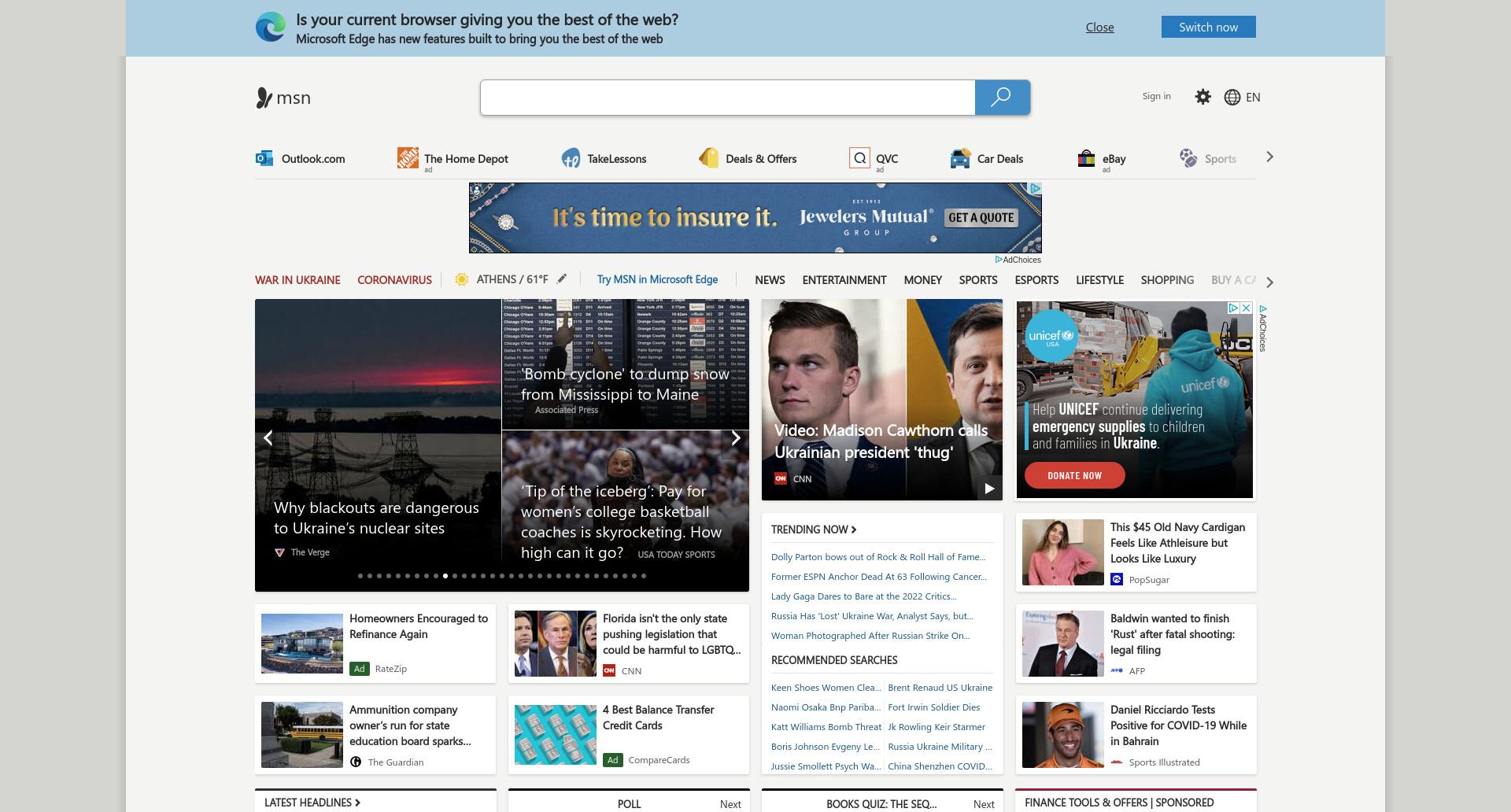The image size is (1511, 812).
Task: Click Try MSN in Microsoft Edge link
Action: coord(657,279)
